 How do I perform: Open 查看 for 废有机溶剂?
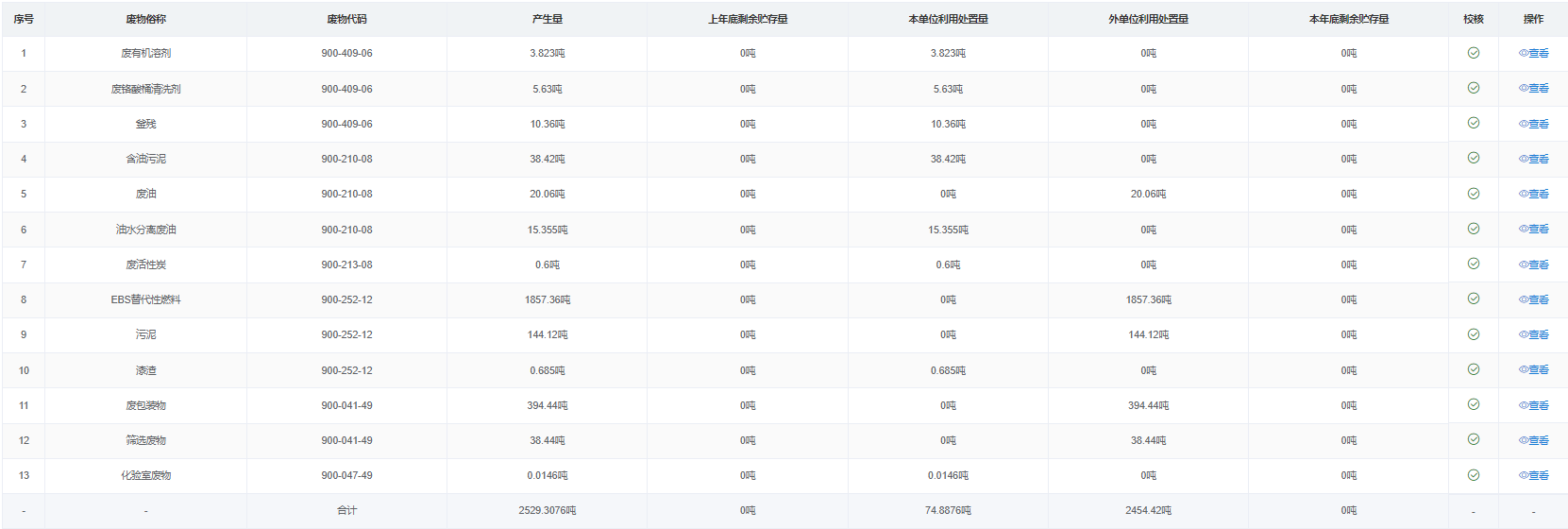(1534, 54)
